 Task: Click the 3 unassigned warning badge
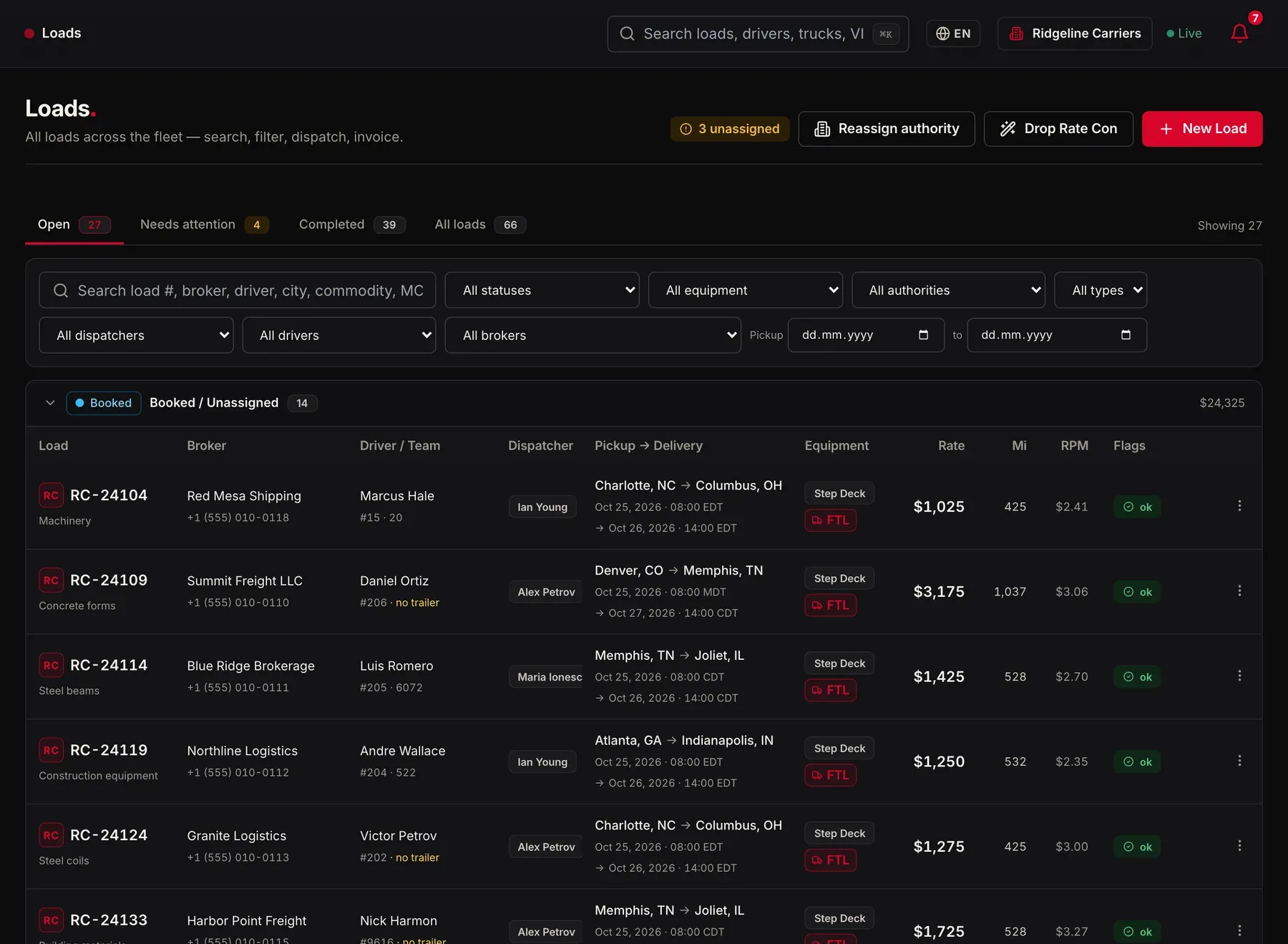(730, 129)
